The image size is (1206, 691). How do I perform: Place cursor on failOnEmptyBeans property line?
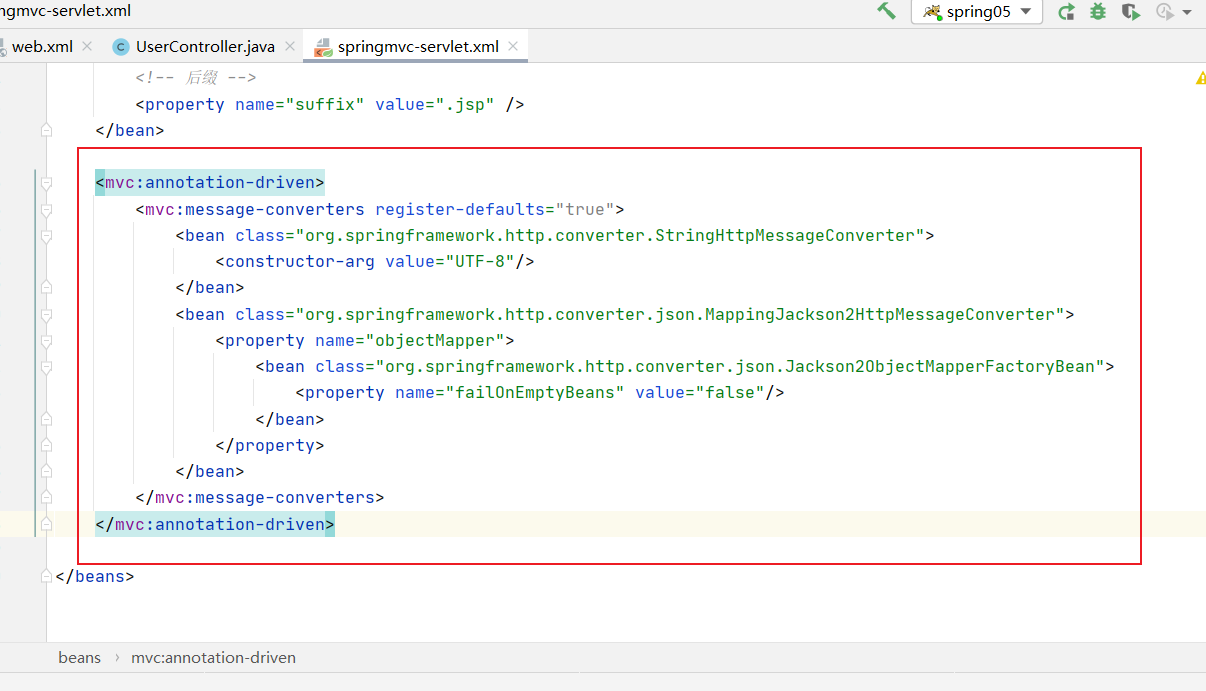point(540,393)
